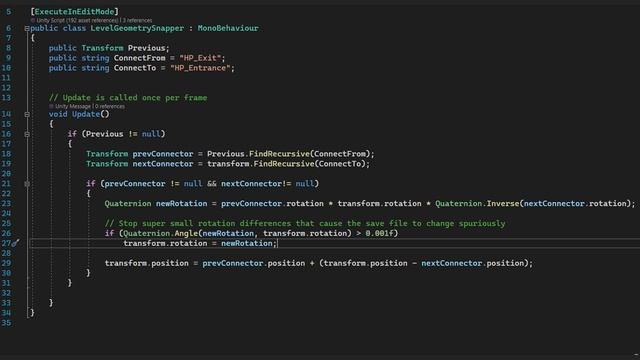The width and height of the screenshot is (640, 360).
Task: Click the "HP_Entrance" string literal
Action: coord(200,68)
